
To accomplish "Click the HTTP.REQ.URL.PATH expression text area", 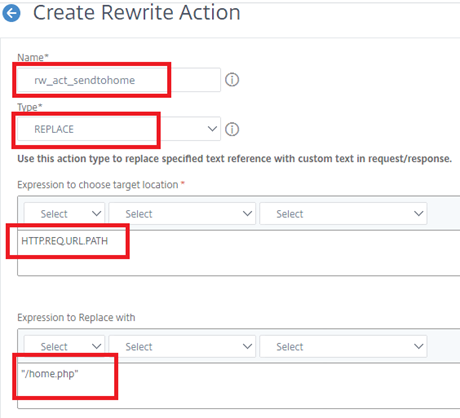I will click(239, 253).
